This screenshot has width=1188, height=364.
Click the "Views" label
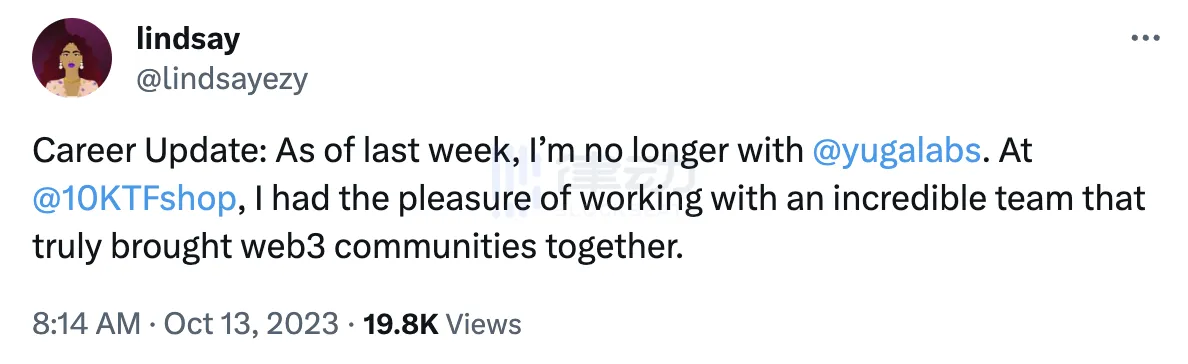point(483,324)
